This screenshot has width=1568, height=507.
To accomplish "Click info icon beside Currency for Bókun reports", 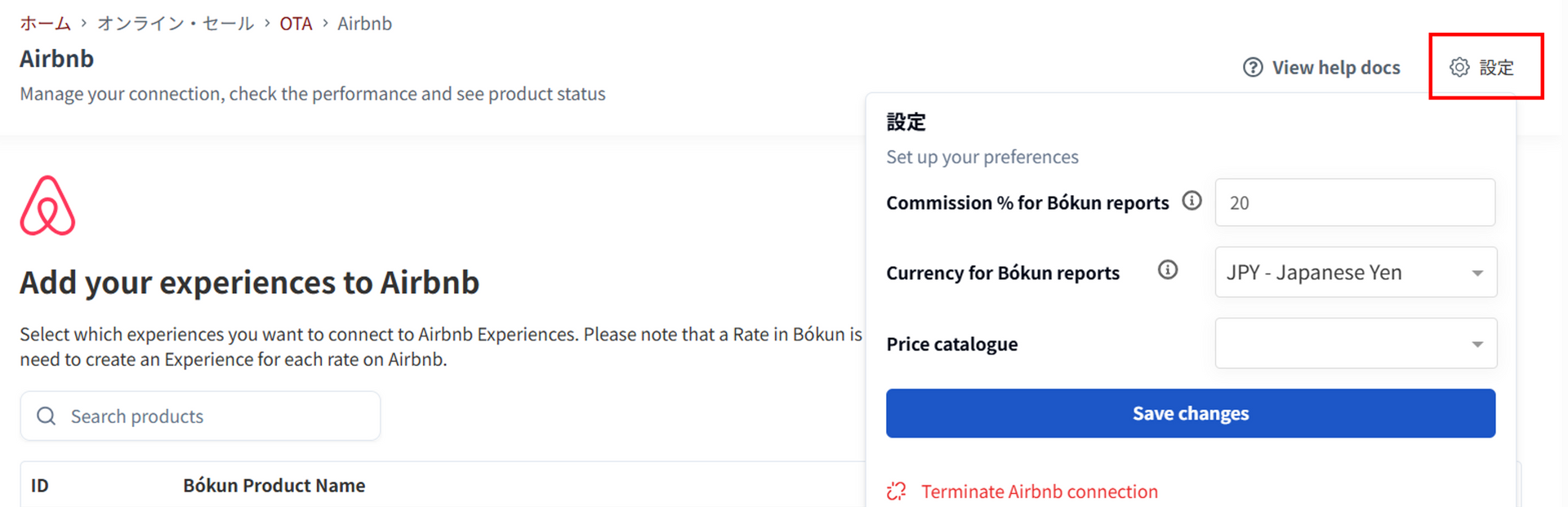I will click(1168, 270).
